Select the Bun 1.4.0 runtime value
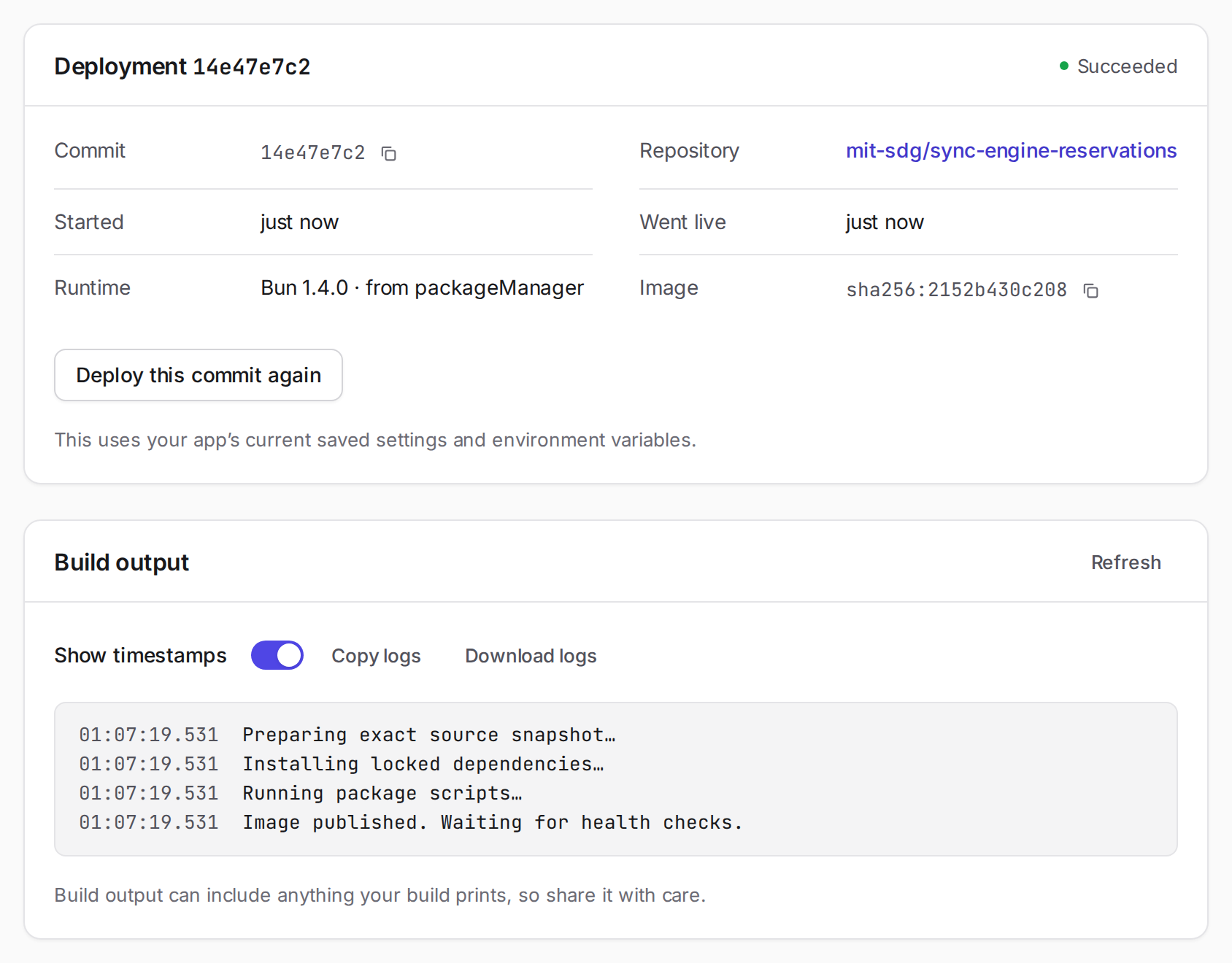This screenshot has width=1232, height=963. (422, 287)
